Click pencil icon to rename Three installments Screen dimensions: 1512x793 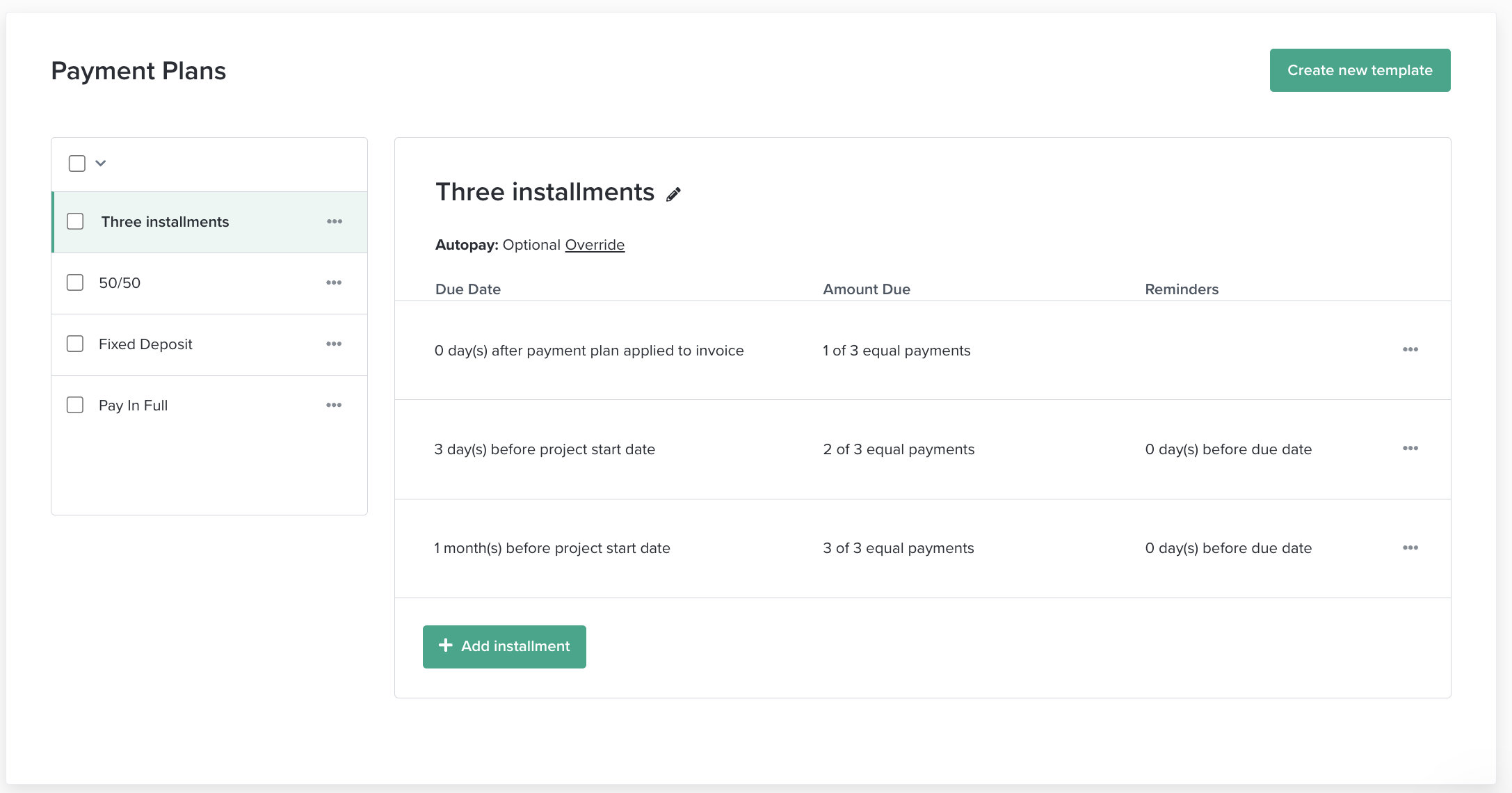coord(673,195)
